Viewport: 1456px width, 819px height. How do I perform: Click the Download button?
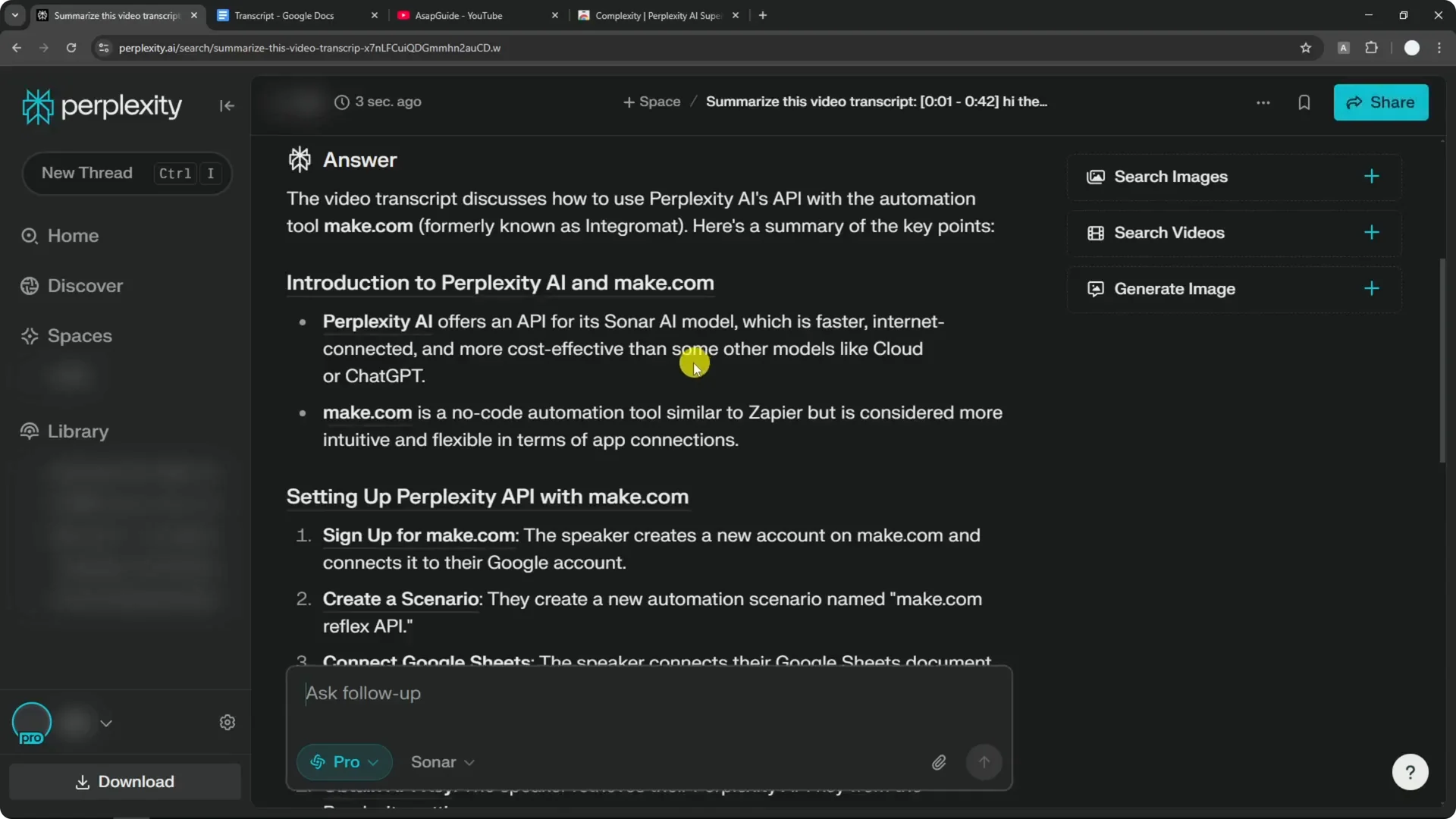[124, 782]
